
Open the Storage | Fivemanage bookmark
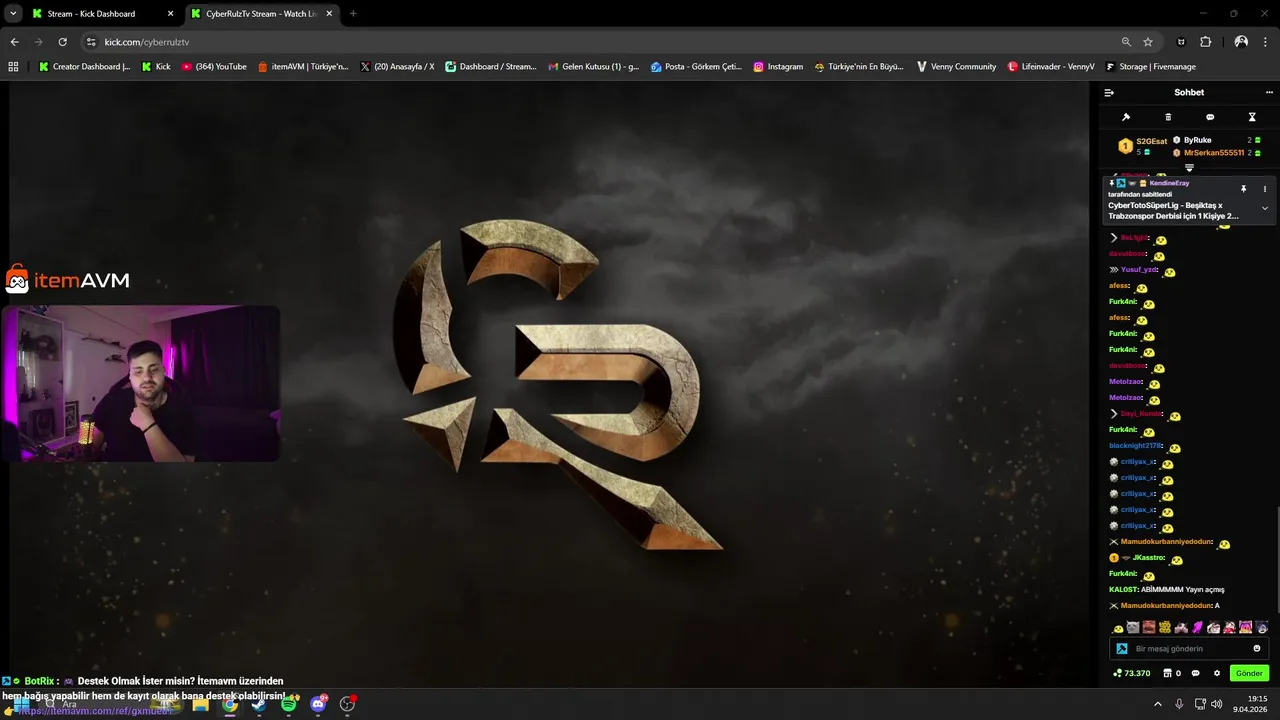coord(1150,67)
